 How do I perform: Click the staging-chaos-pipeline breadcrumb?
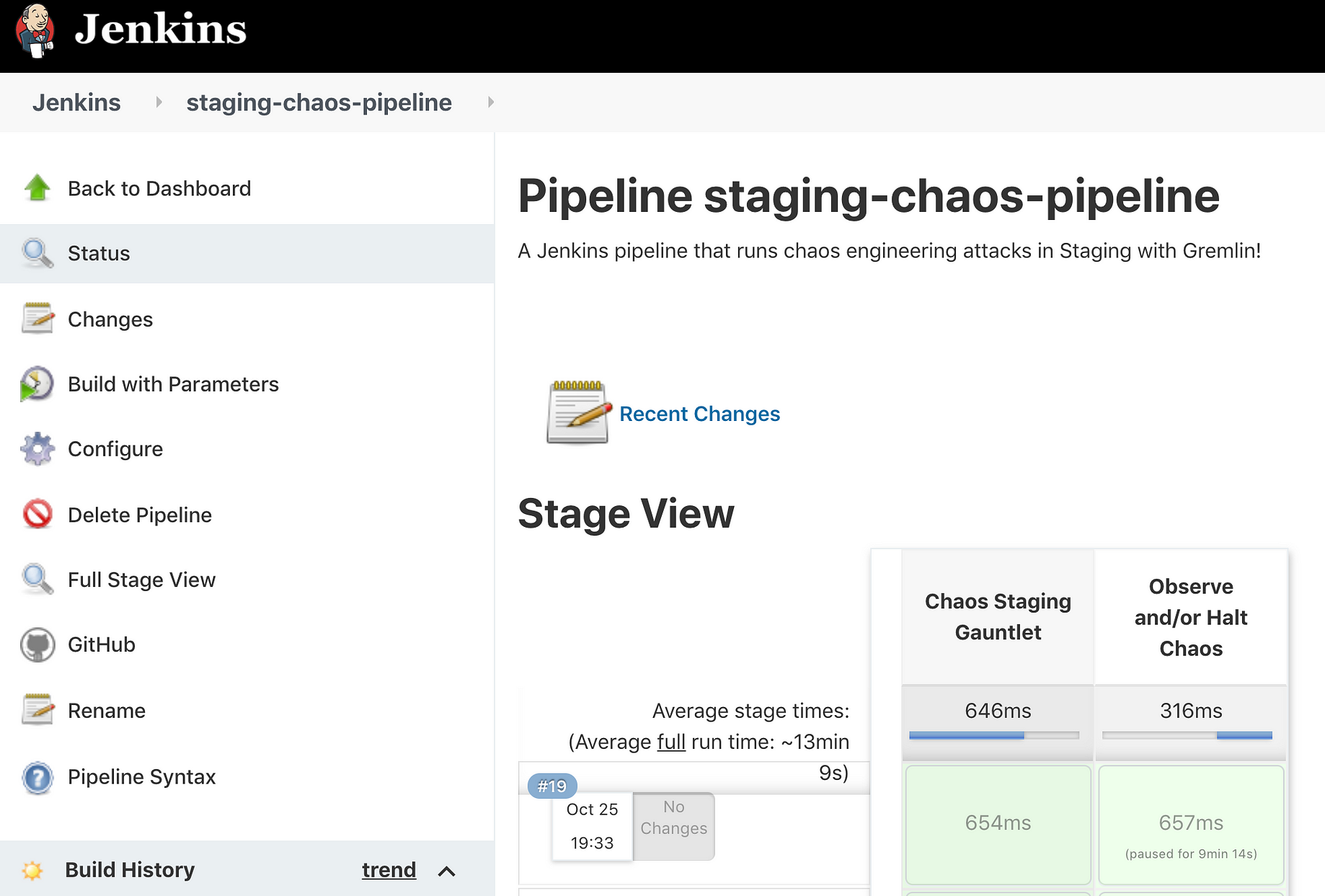(x=319, y=102)
